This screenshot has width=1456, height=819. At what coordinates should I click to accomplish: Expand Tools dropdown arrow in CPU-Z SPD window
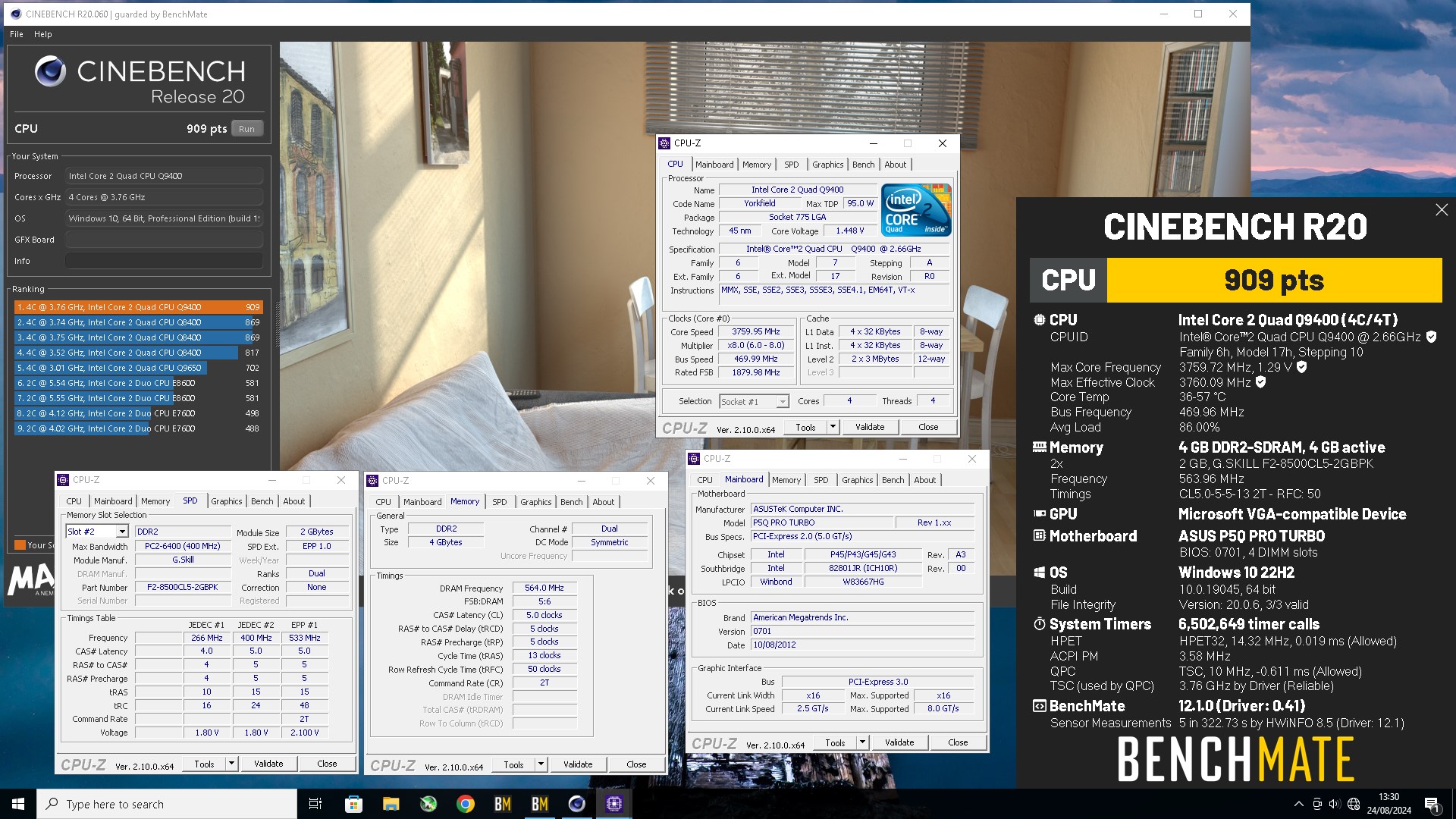(x=231, y=764)
